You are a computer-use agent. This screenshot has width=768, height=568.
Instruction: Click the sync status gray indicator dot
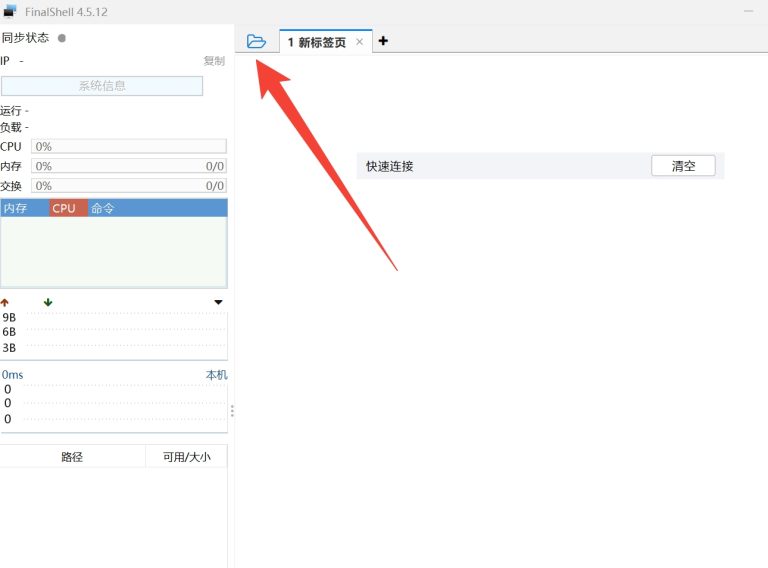(62, 38)
